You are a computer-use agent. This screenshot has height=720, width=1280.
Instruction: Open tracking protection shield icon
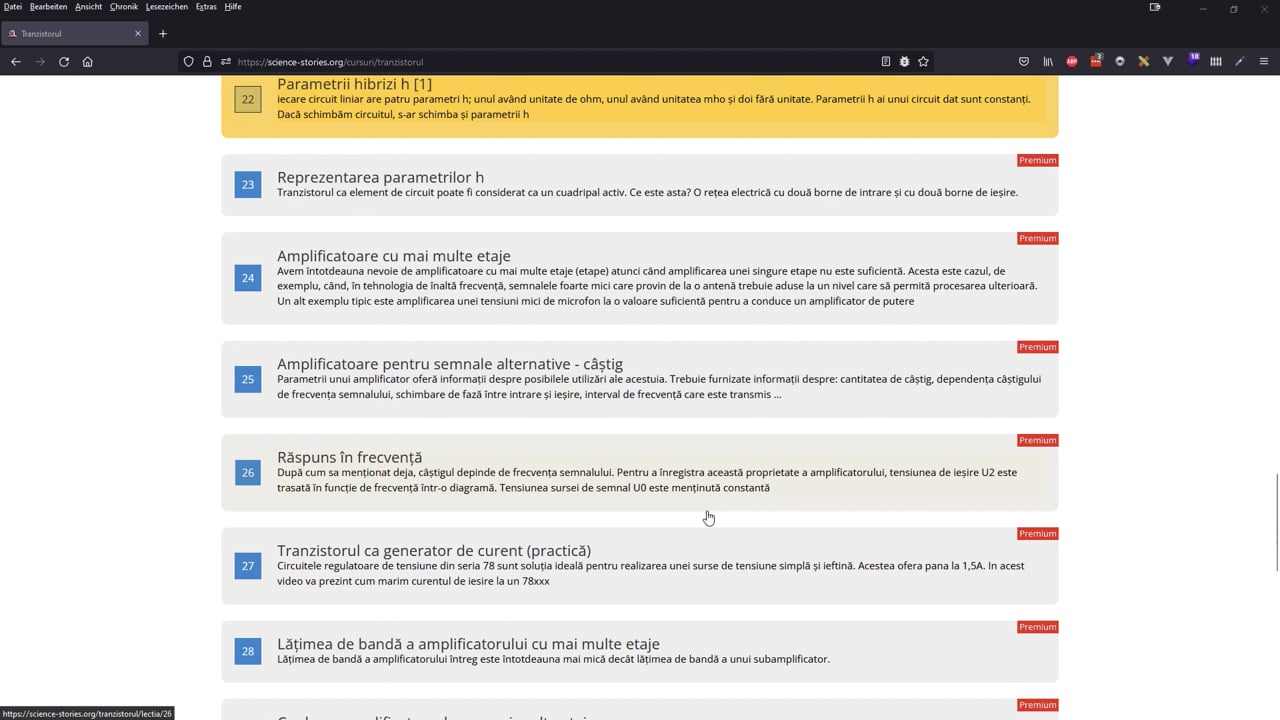(x=188, y=61)
